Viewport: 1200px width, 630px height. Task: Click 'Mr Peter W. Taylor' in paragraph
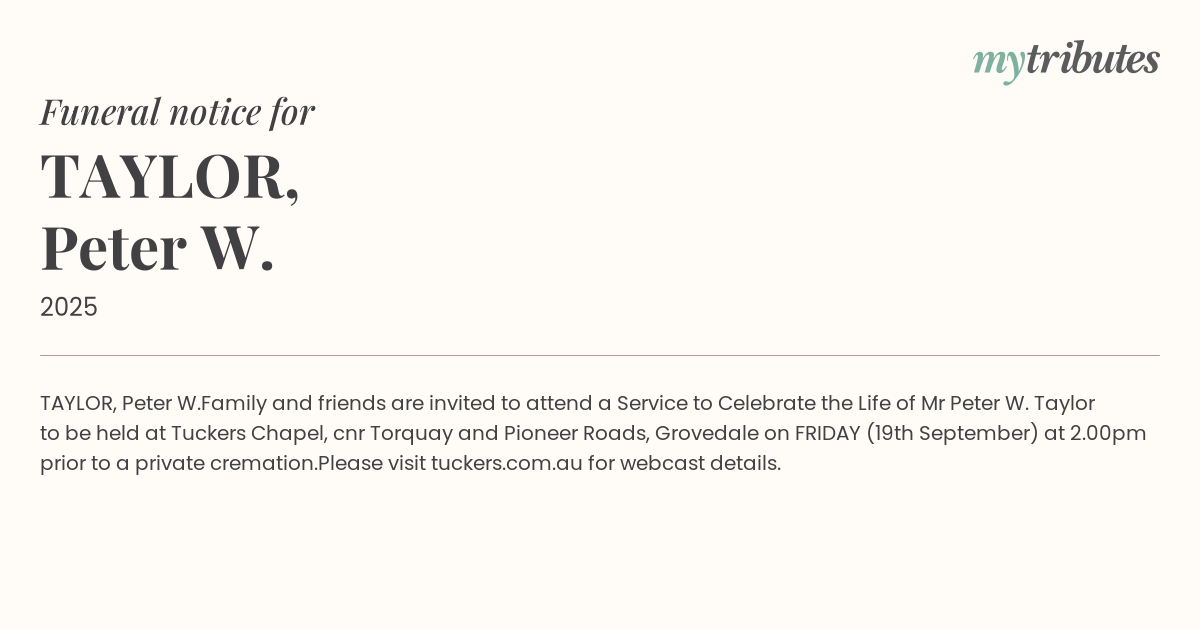[x=1009, y=403]
